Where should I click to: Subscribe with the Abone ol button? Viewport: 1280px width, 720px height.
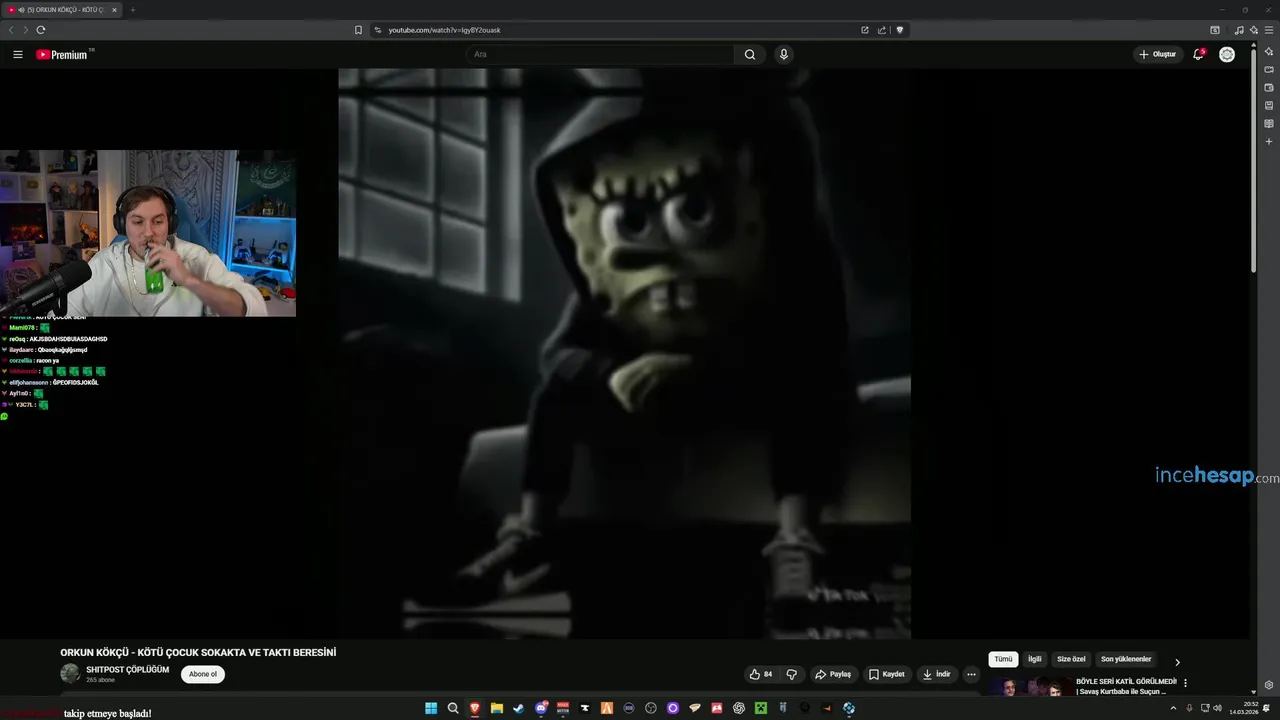pos(203,674)
